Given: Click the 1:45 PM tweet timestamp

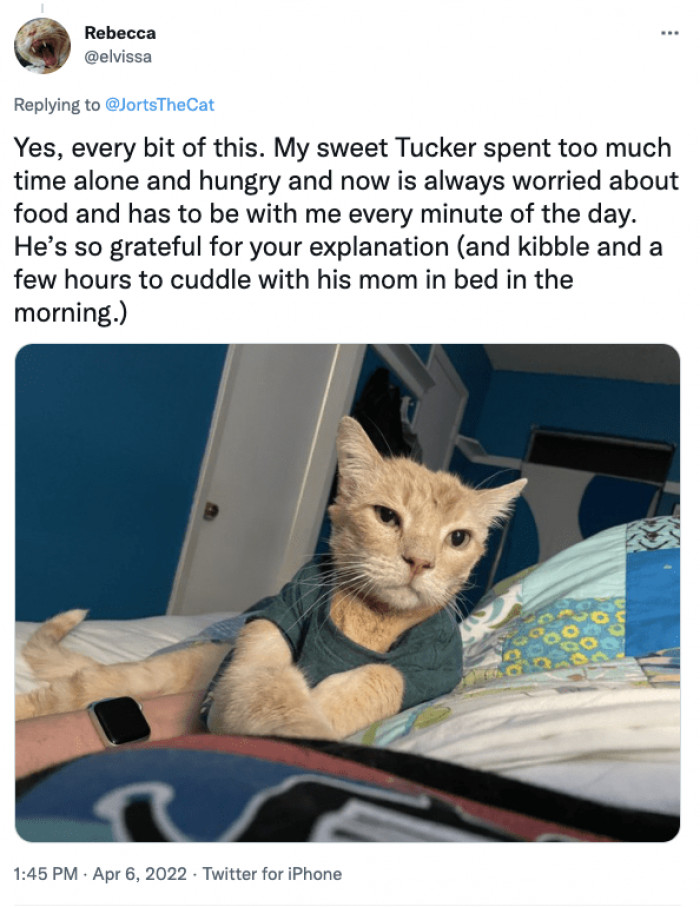Looking at the screenshot, I should [46, 873].
